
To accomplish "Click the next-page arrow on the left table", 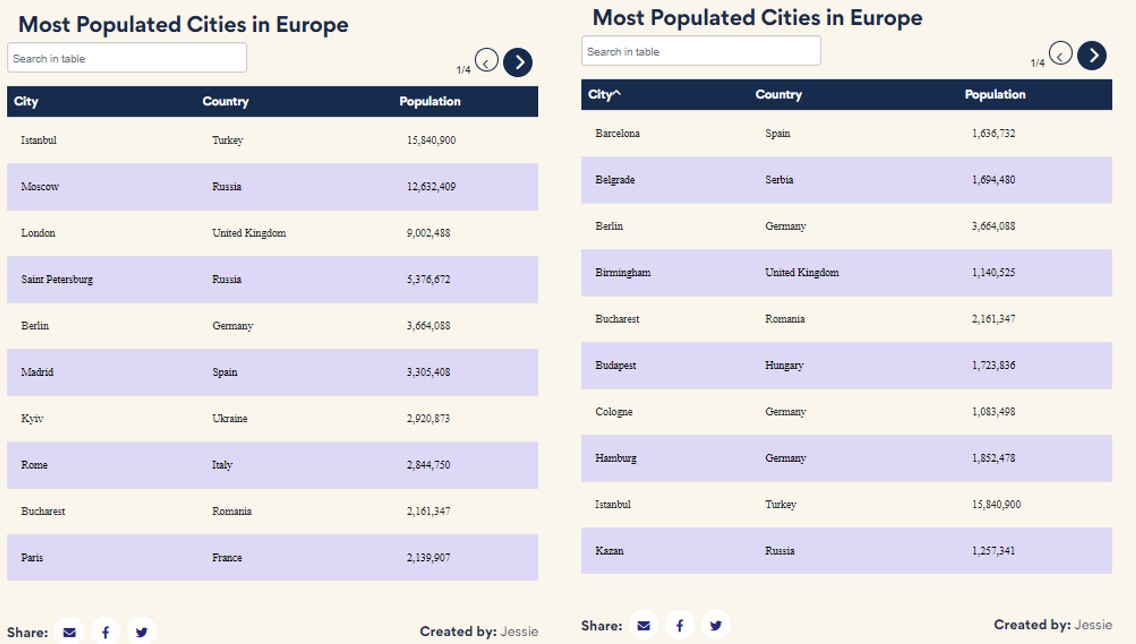I will [x=517, y=61].
